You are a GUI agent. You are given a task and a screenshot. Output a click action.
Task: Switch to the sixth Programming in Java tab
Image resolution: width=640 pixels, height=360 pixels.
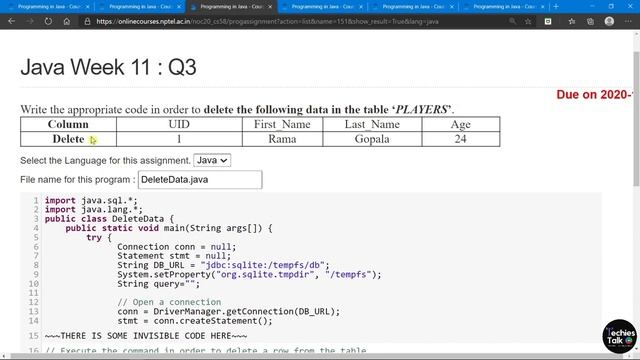tap(504, 7)
